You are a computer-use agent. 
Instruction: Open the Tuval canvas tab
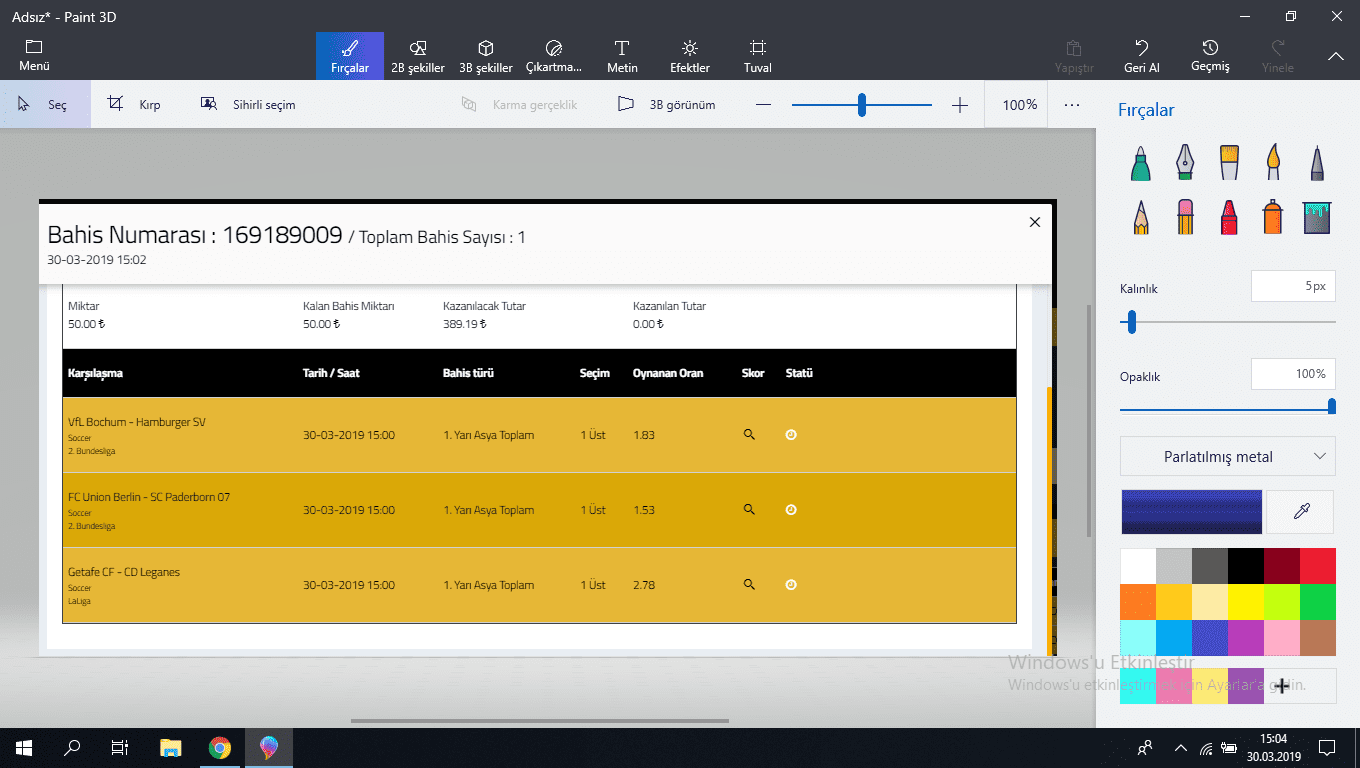tap(758, 56)
